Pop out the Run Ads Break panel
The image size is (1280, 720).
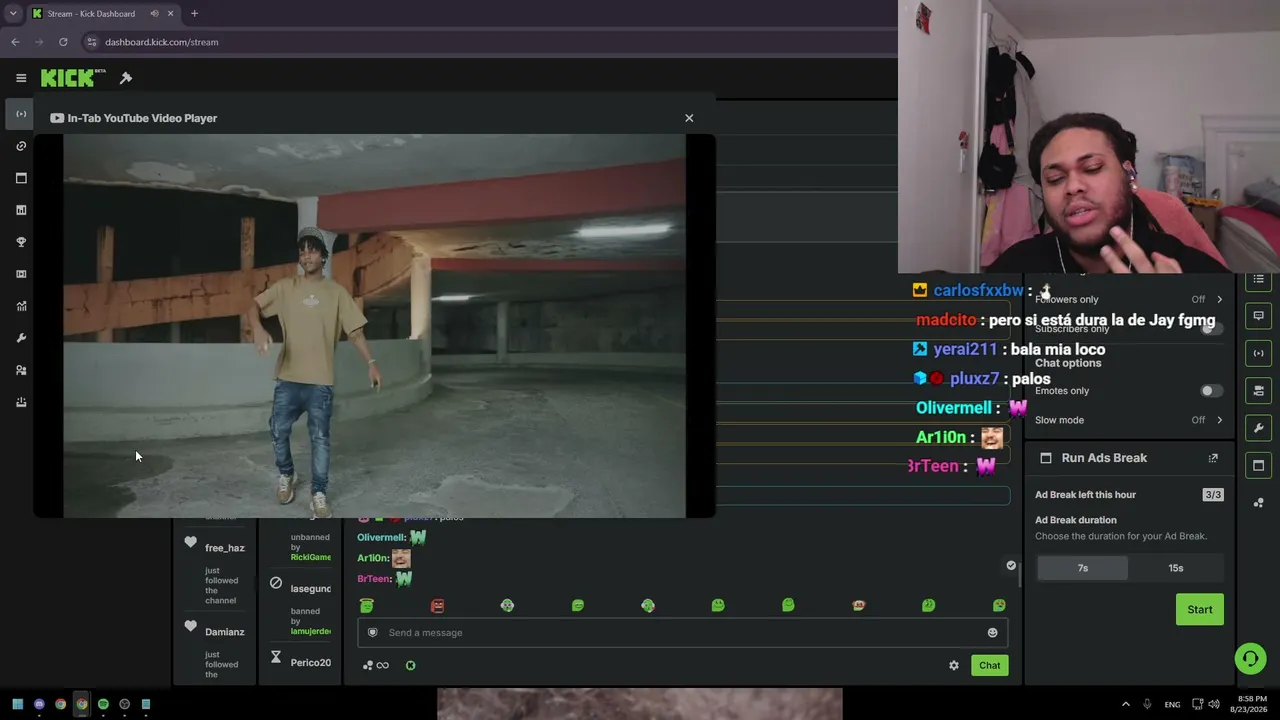point(1213,458)
